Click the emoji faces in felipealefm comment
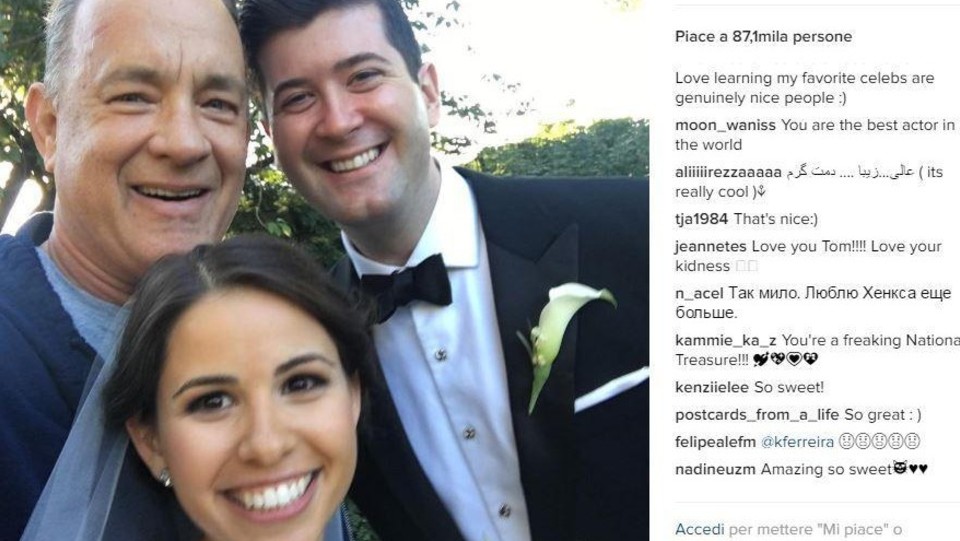Image resolution: width=960 pixels, height=541 pixels. [879, 441]
